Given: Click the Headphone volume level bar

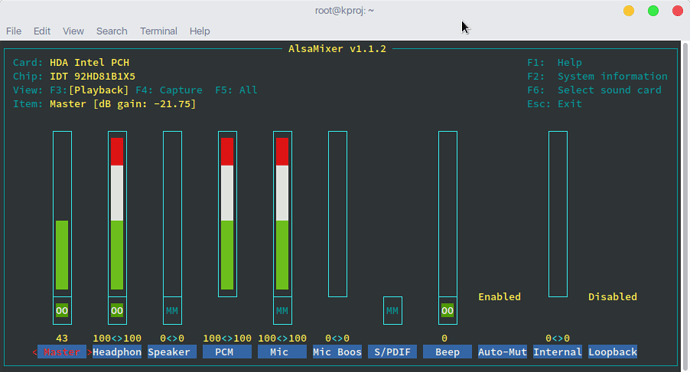Looking at the screenshot, I should (117, 214).
